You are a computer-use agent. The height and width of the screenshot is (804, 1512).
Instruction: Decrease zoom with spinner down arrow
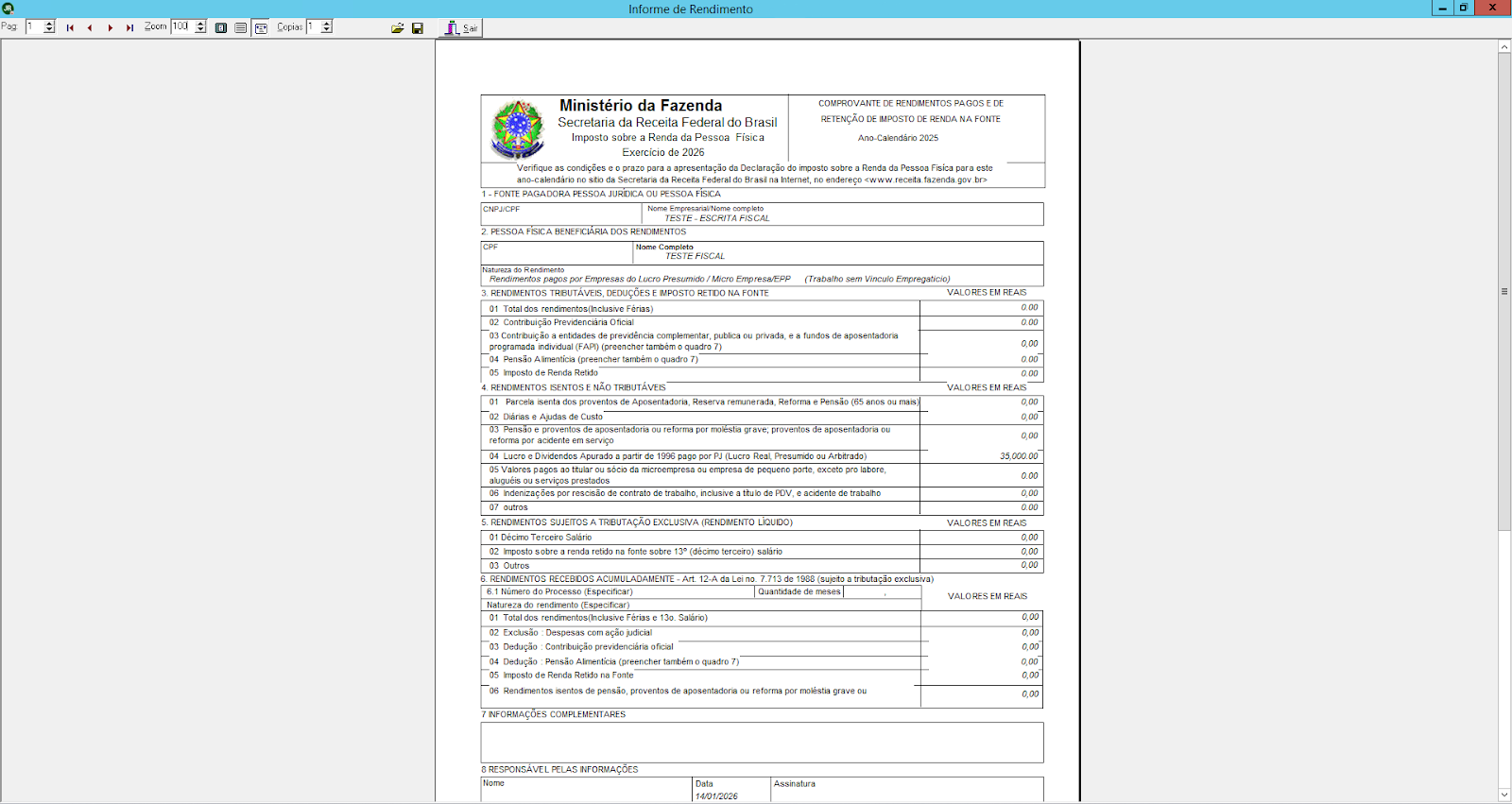coord(200,30)
